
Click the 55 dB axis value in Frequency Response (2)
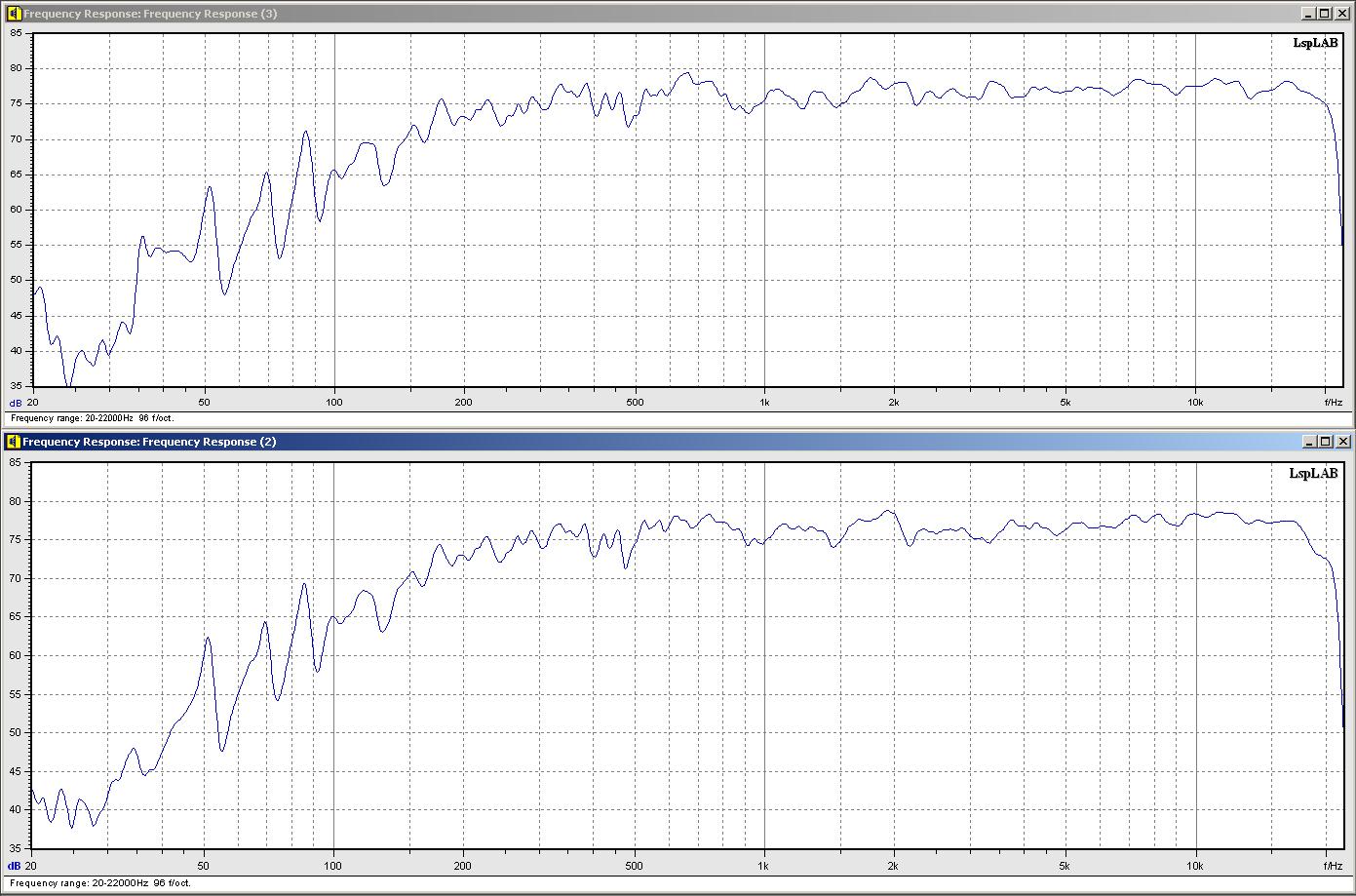point(16,693)
